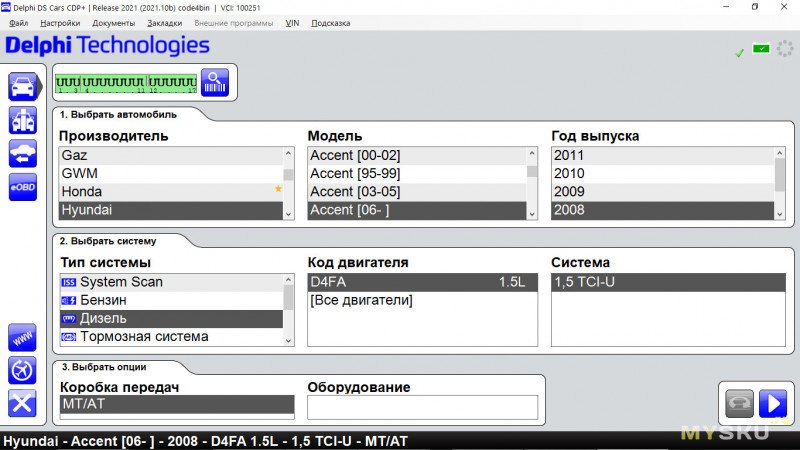Click the VIN scan magnifier button
This screenshot has height=450, width=800.
(x=215, y=83)
